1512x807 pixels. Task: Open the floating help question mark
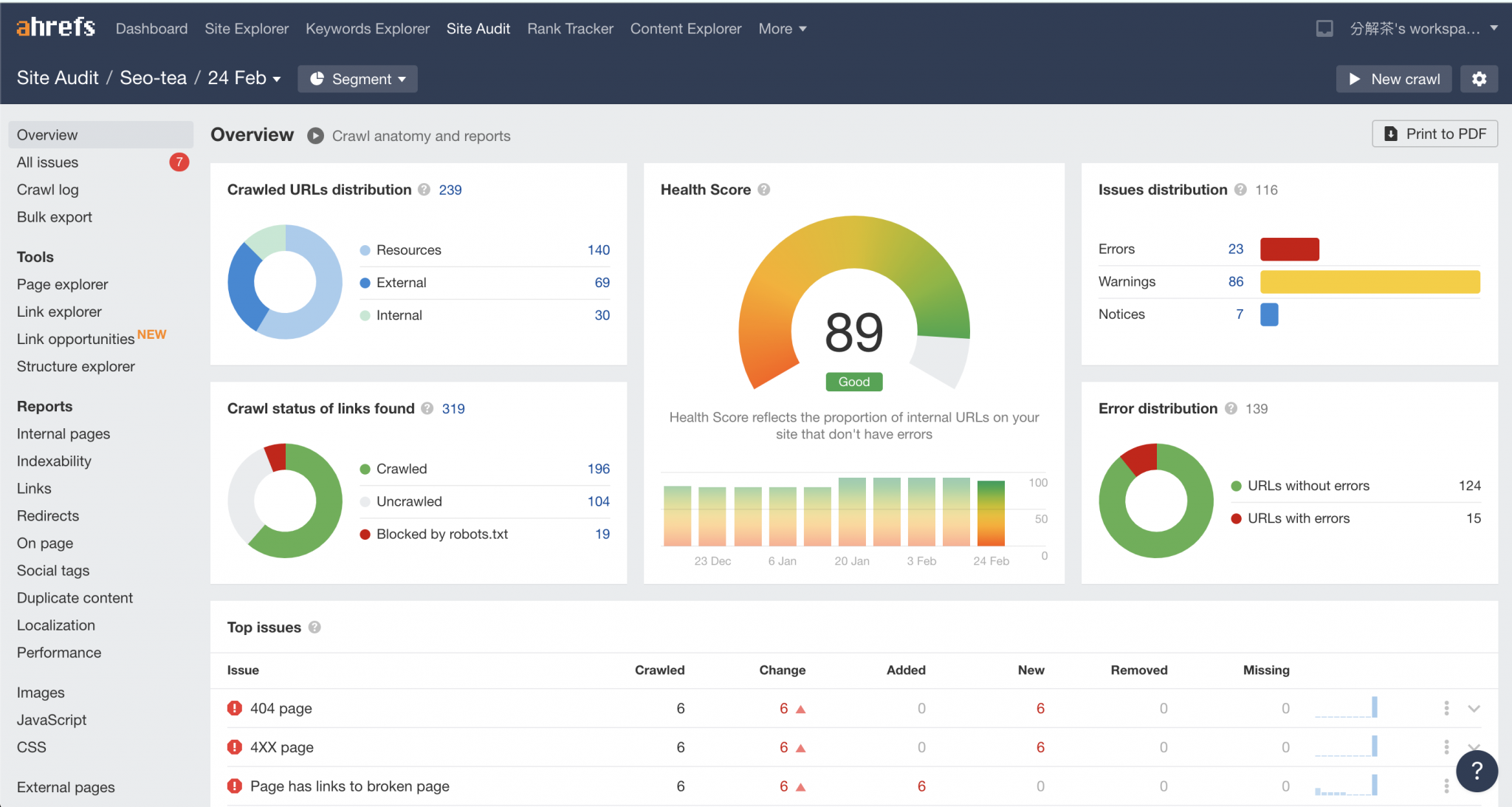pos(1477,771)
